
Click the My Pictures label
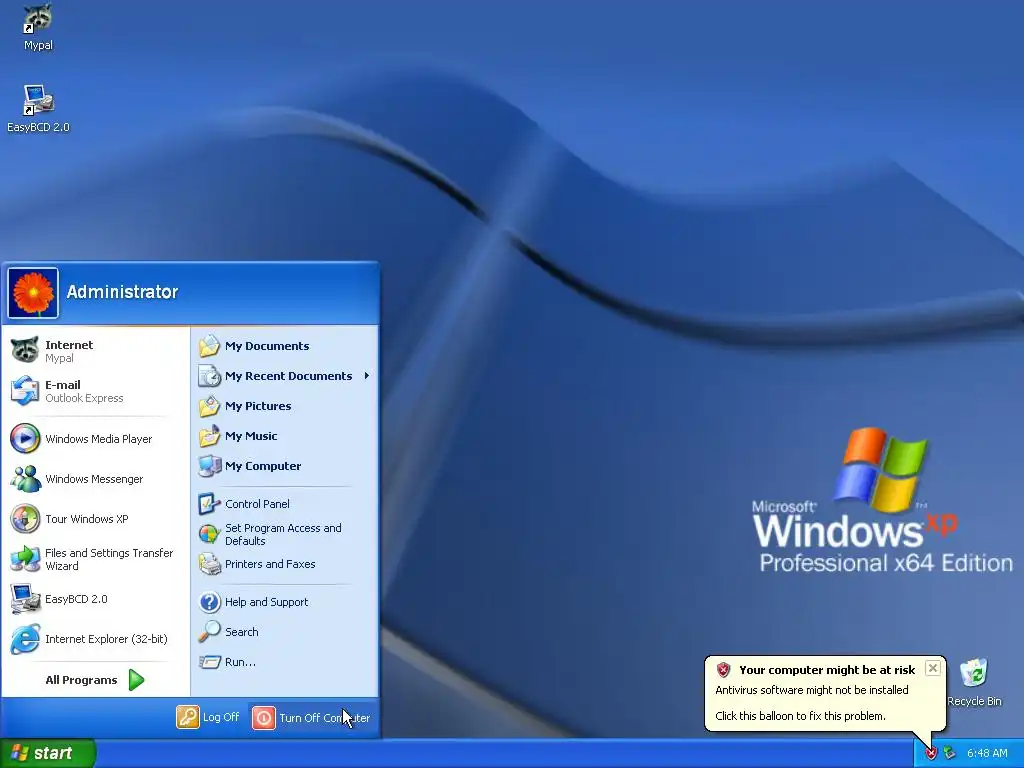click(x=258, y=406)
